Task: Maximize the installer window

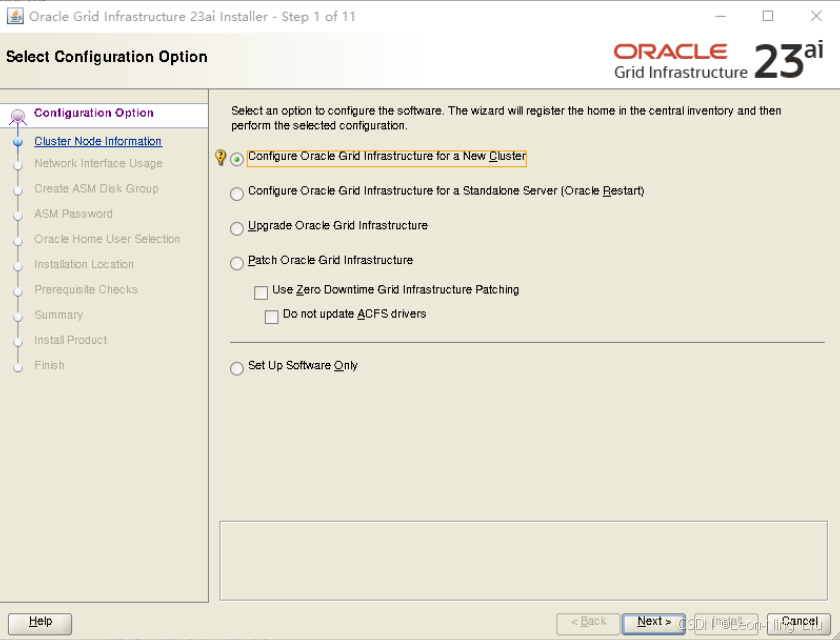Action: pyautogui.click(x=768, y=16)
